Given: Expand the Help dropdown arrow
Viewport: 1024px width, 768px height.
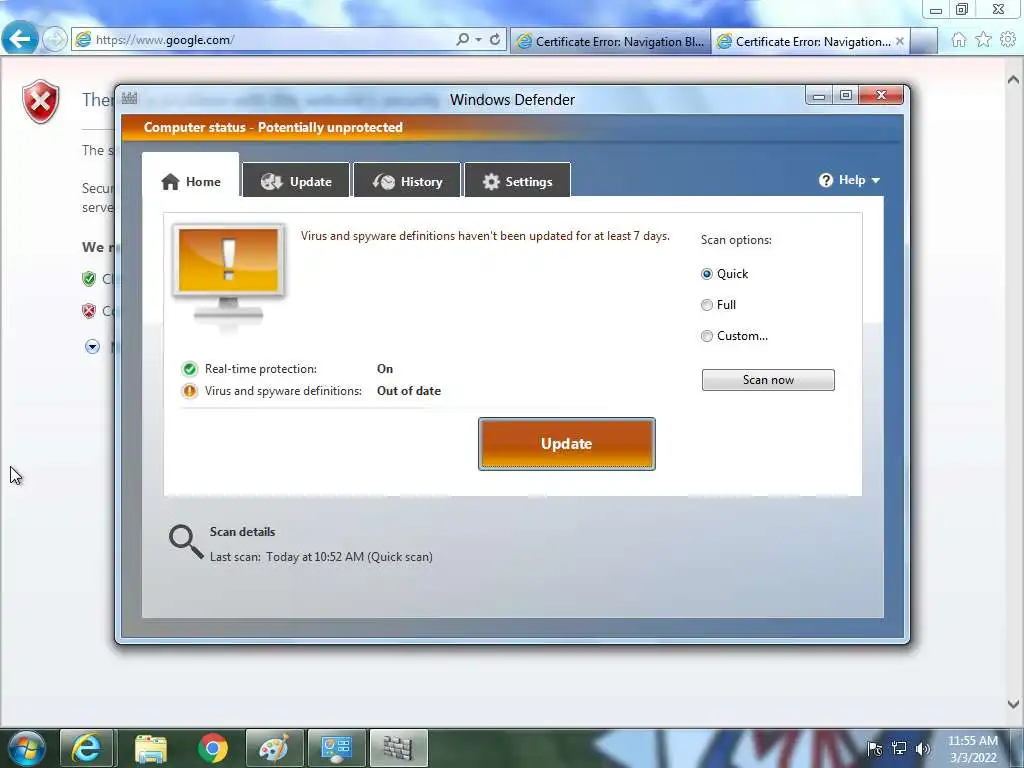Looking at the screenshot, I should [x=876, y=181].
